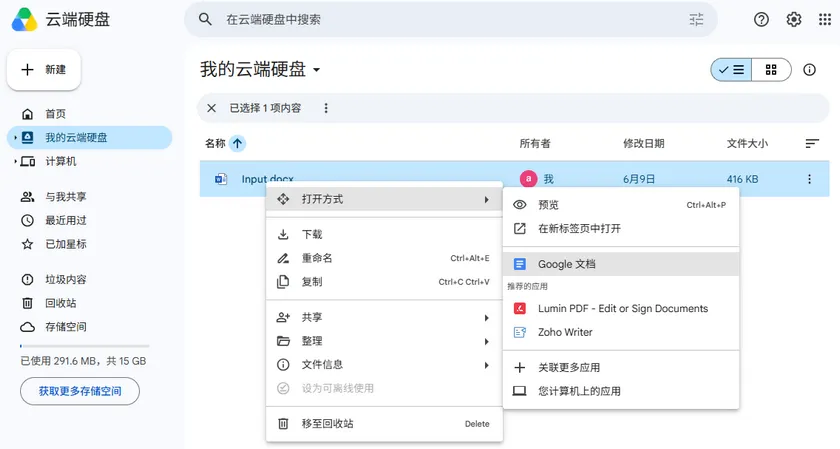Click the Word file icon for Input.docx
The image size is (840, 449).
pyautogui.click(x=221, y=179)
